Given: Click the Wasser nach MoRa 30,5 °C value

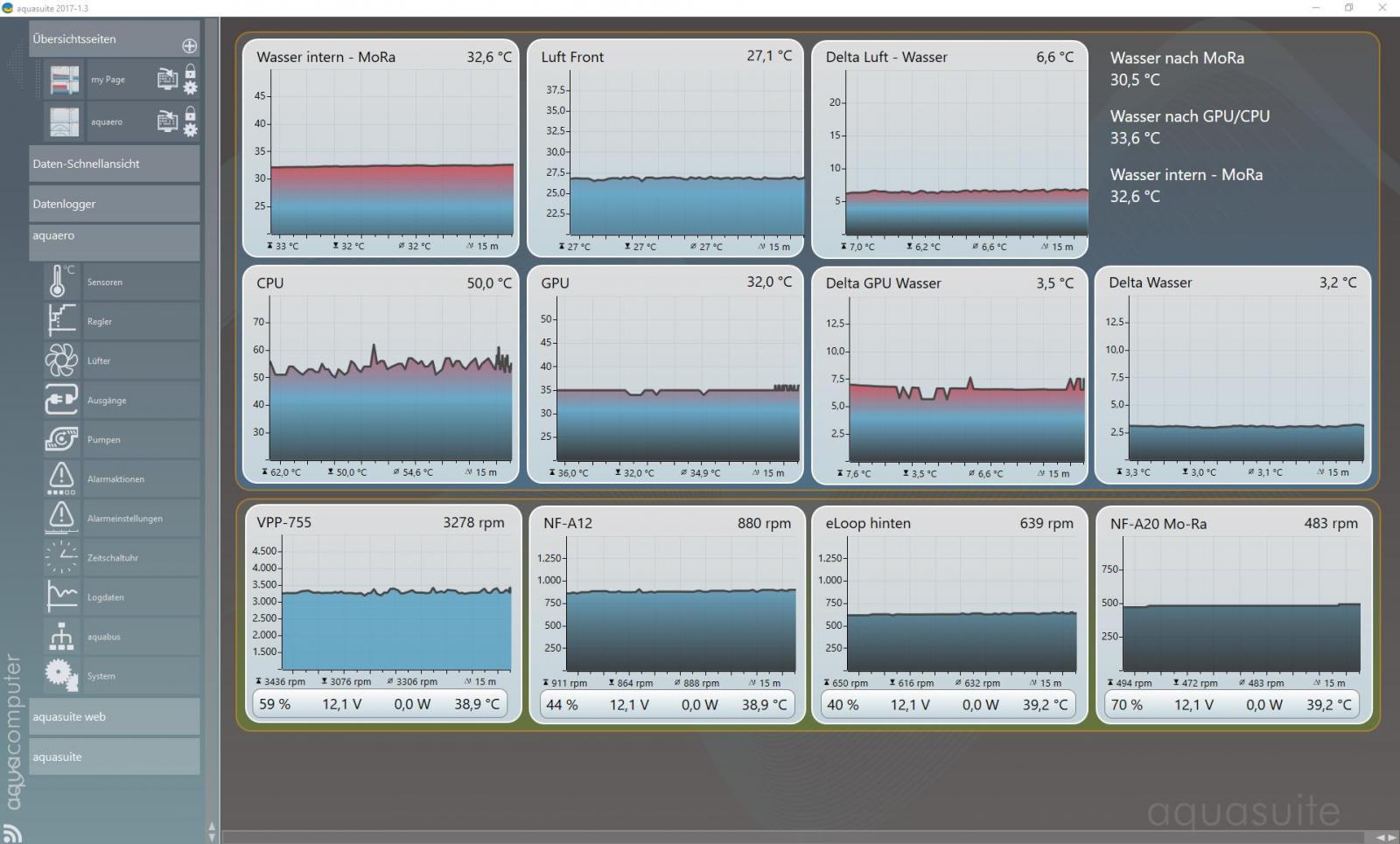Looking at the screenshot, I should click(x=1135, y=80).
